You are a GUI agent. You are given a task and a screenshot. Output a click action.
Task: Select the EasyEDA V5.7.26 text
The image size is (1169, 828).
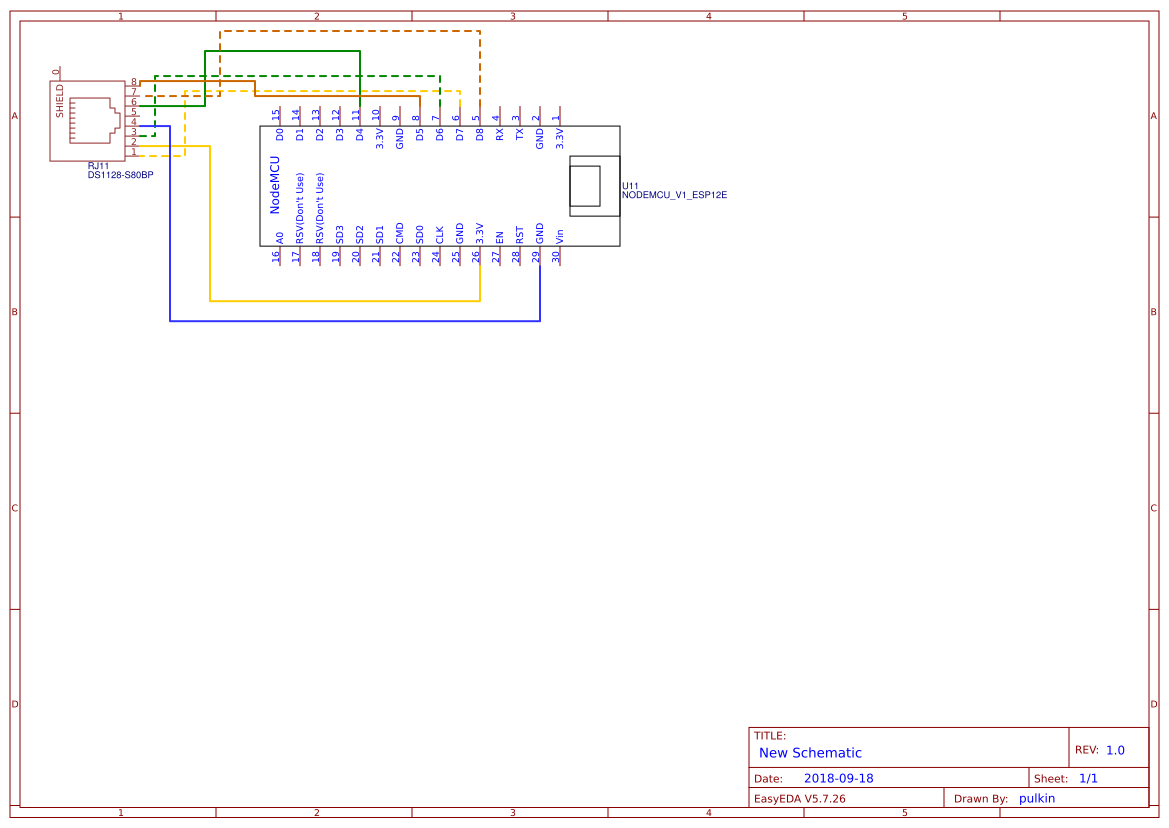pyautogui.click(x=800, y=798)
